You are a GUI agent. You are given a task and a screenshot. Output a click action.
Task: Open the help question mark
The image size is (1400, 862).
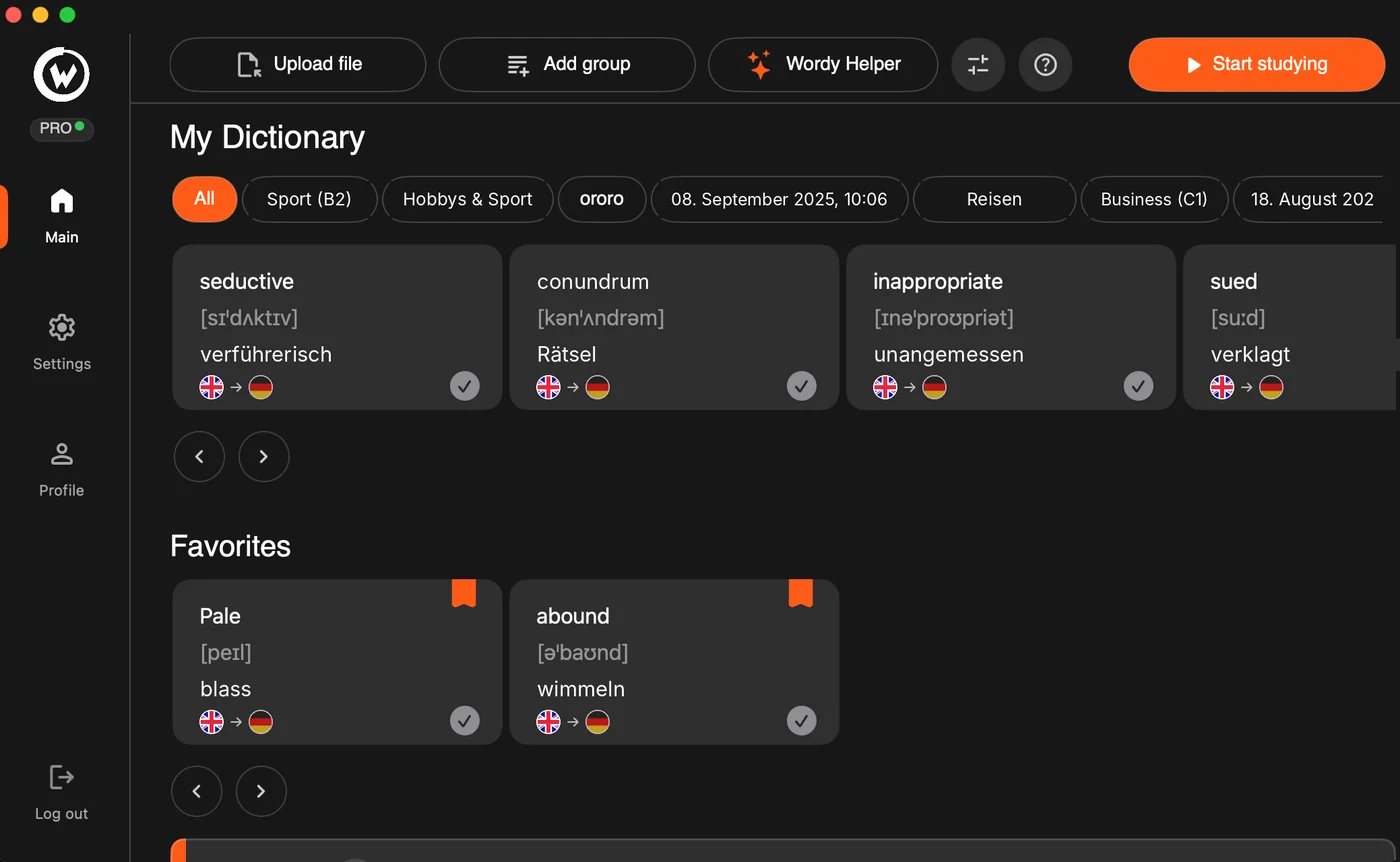pos(1045,65)
